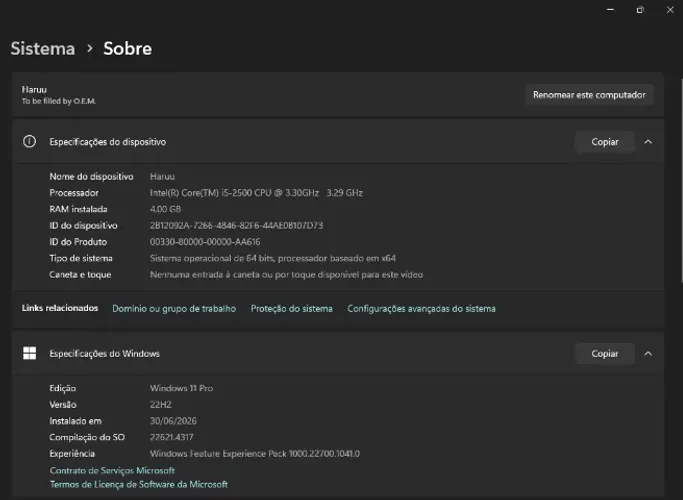This screenshot has width=683, height=500.
Task: Click the Nome do dispositivo value Haruu
Action: point(162,176)
